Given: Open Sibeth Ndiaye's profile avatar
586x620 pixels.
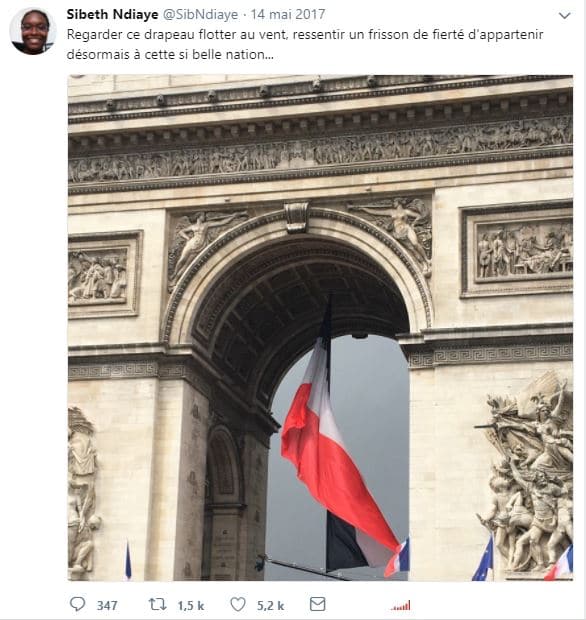Looking at the screenshot, I should point(32,32).
